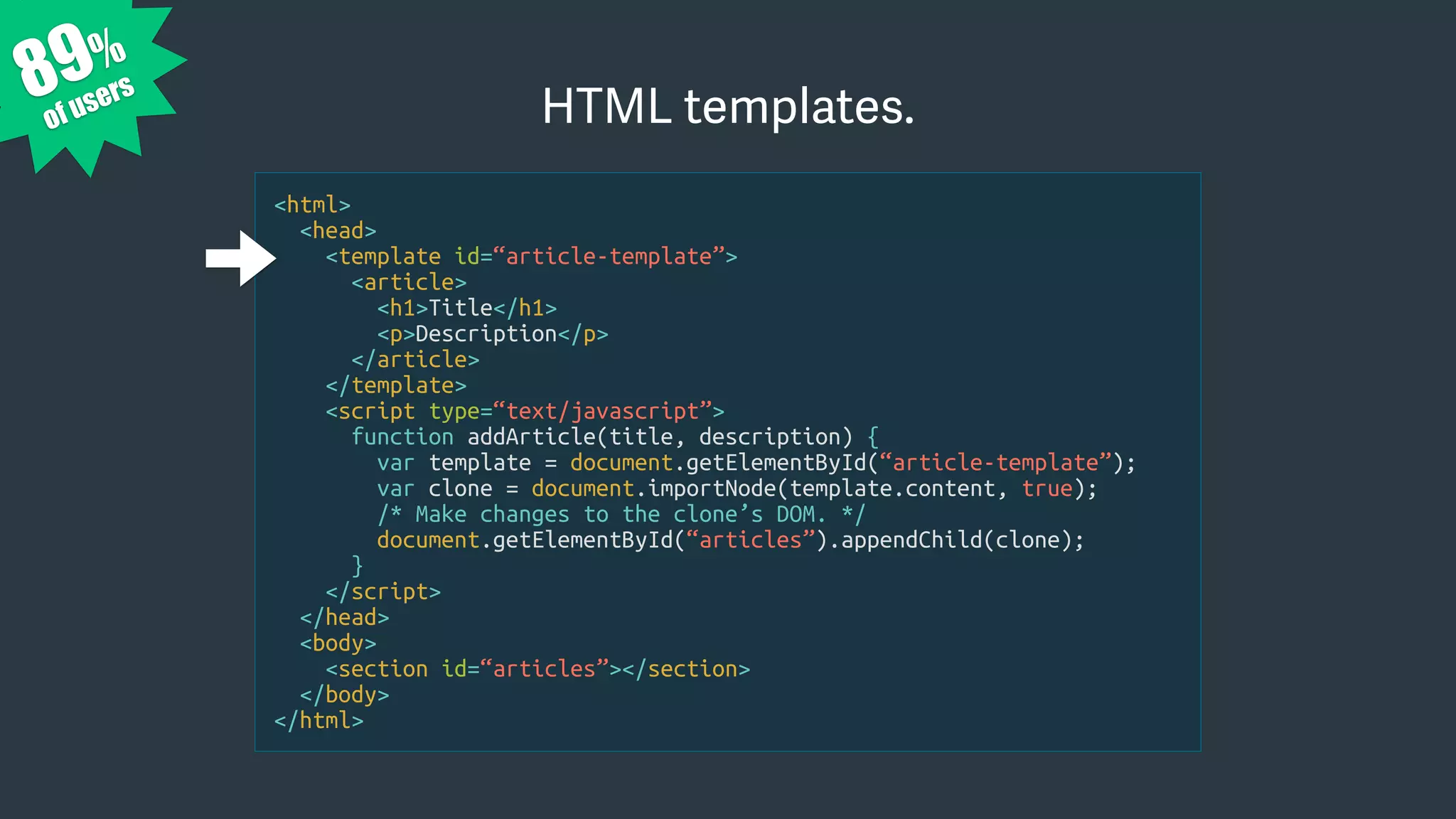Click the opening head tag
Image resolution: width=1456 pixels, height=819 pixels.
coord(338,231)
